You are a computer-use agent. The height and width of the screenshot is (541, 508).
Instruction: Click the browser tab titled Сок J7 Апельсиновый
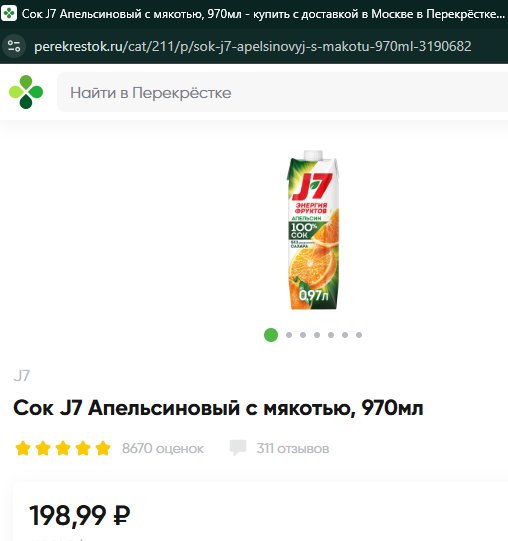tap(254, 14)
